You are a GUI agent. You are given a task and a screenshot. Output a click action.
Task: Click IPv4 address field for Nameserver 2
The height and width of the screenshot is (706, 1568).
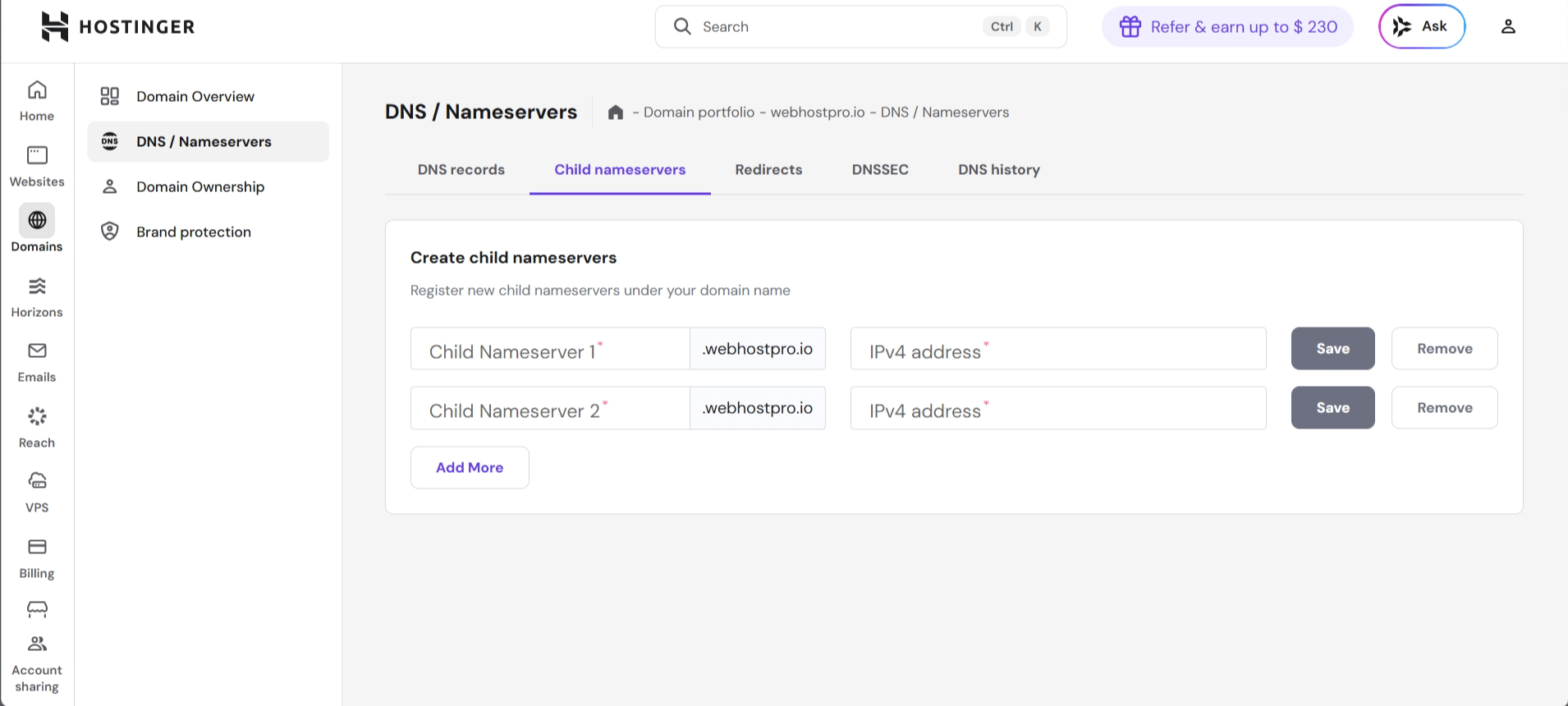pos(1058,408)
